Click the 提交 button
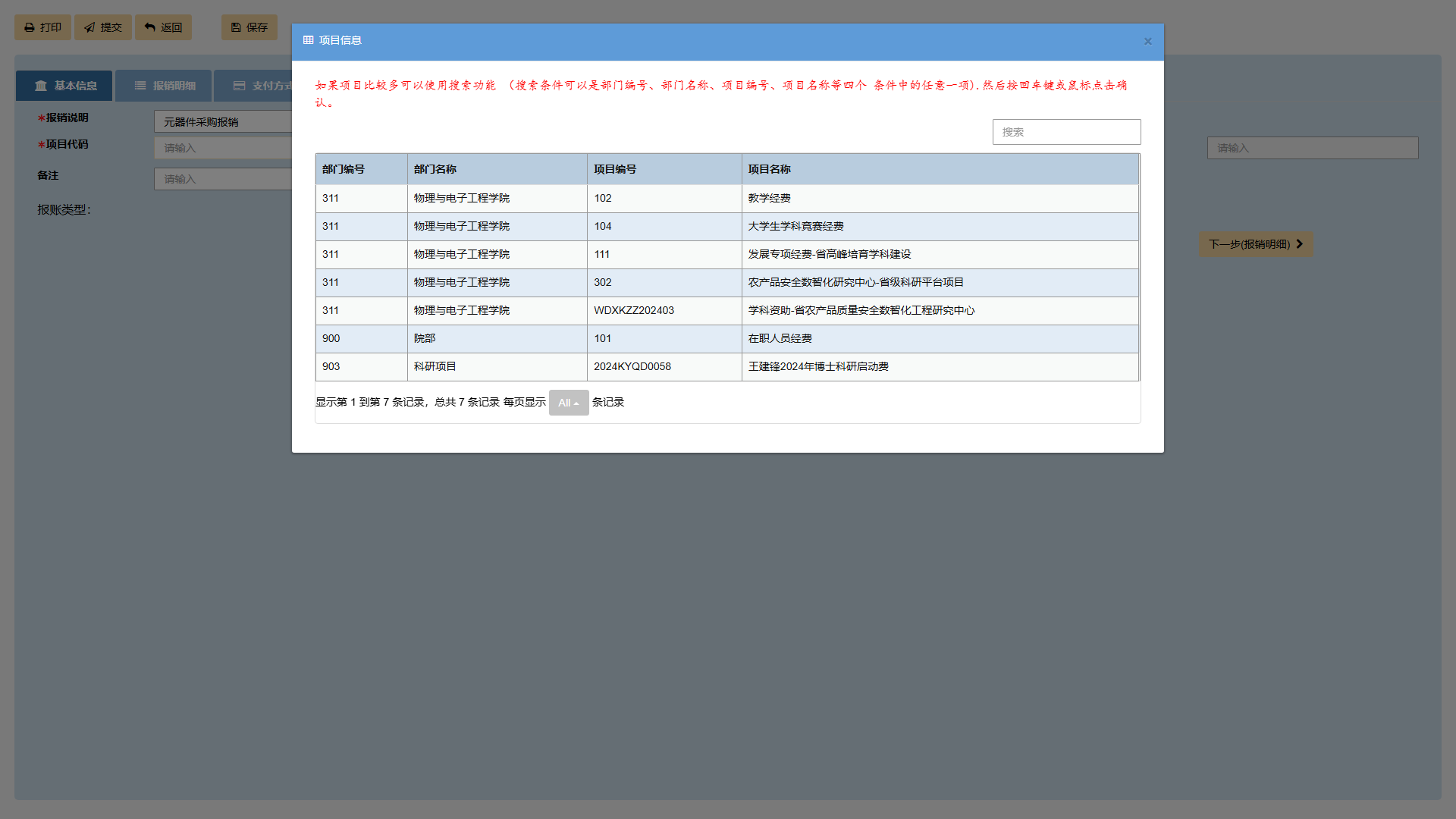 click(103, 27)
